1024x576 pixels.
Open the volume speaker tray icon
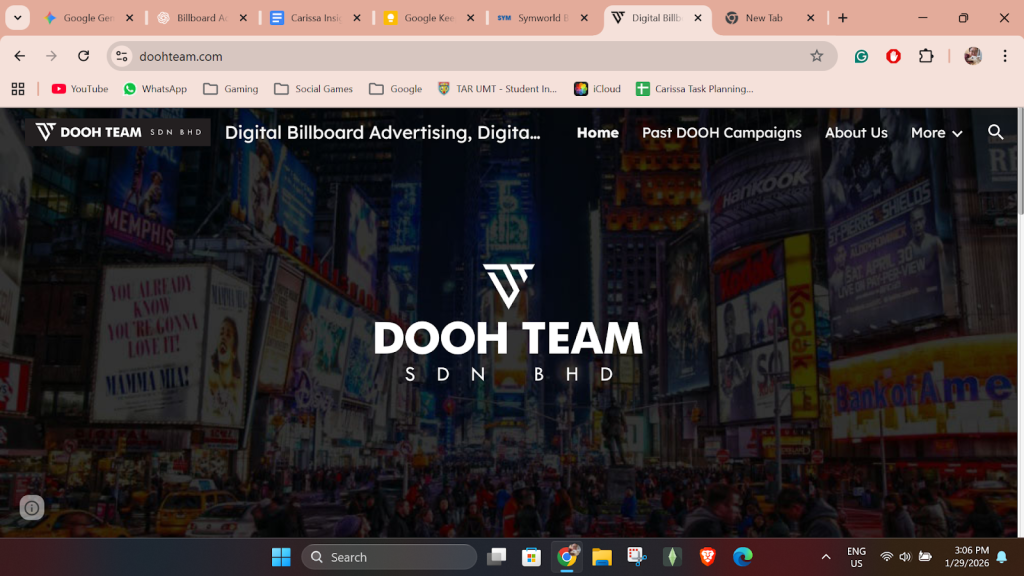(905, 557)
